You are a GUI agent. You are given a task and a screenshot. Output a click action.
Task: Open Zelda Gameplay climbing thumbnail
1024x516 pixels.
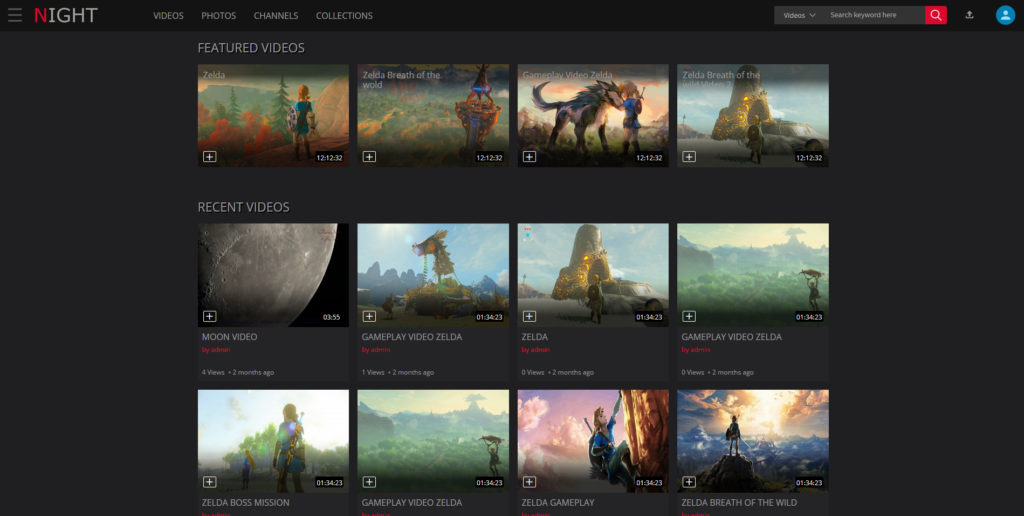click(593, 441)
